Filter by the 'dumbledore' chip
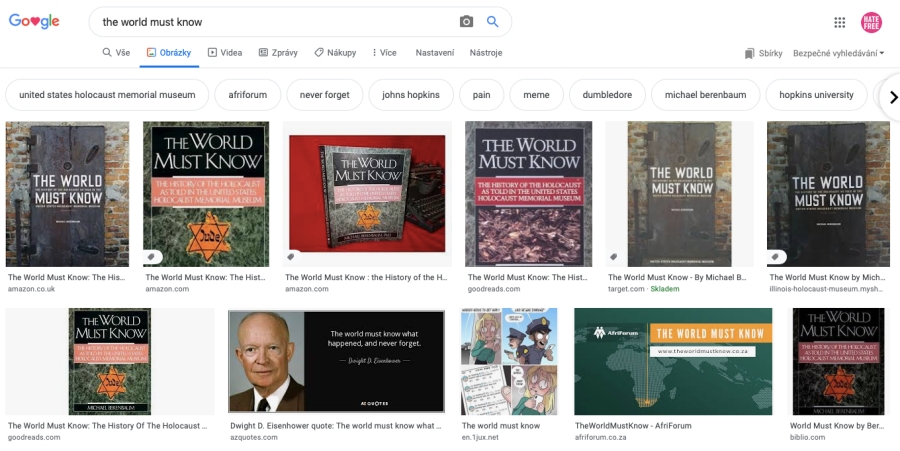Image resolution: width=900 pixels, height=451 pixels. pyautogui.click(x=607, y=95)
